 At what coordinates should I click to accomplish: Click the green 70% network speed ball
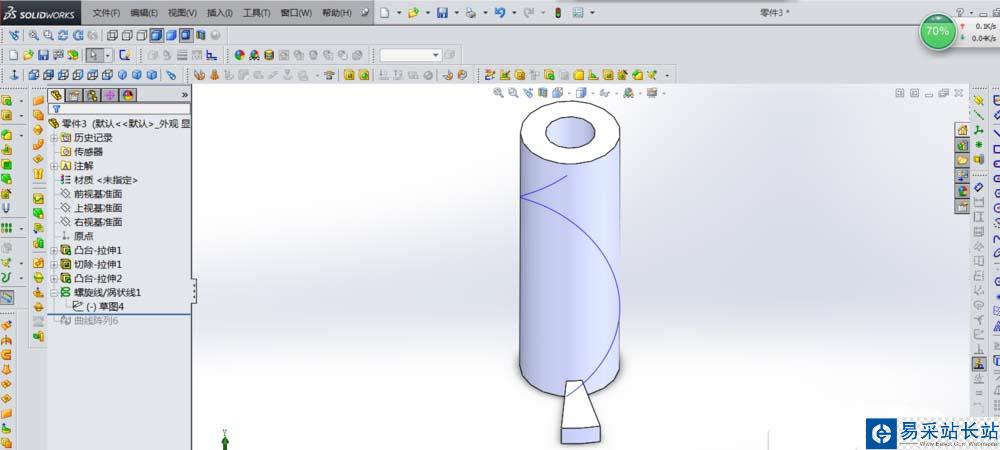(x=938, y=31)
